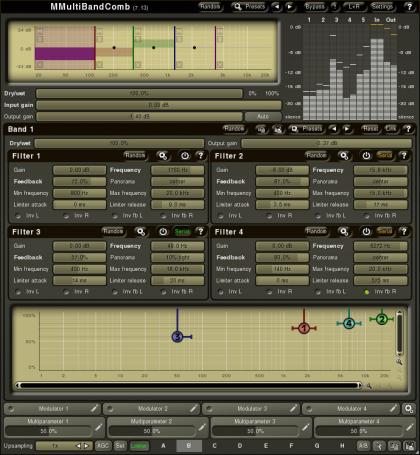Image resolution: width=420 pixels, height=455 pixels.
Task: Adjust the global Dry/wet slider
Action: point(139,94)
